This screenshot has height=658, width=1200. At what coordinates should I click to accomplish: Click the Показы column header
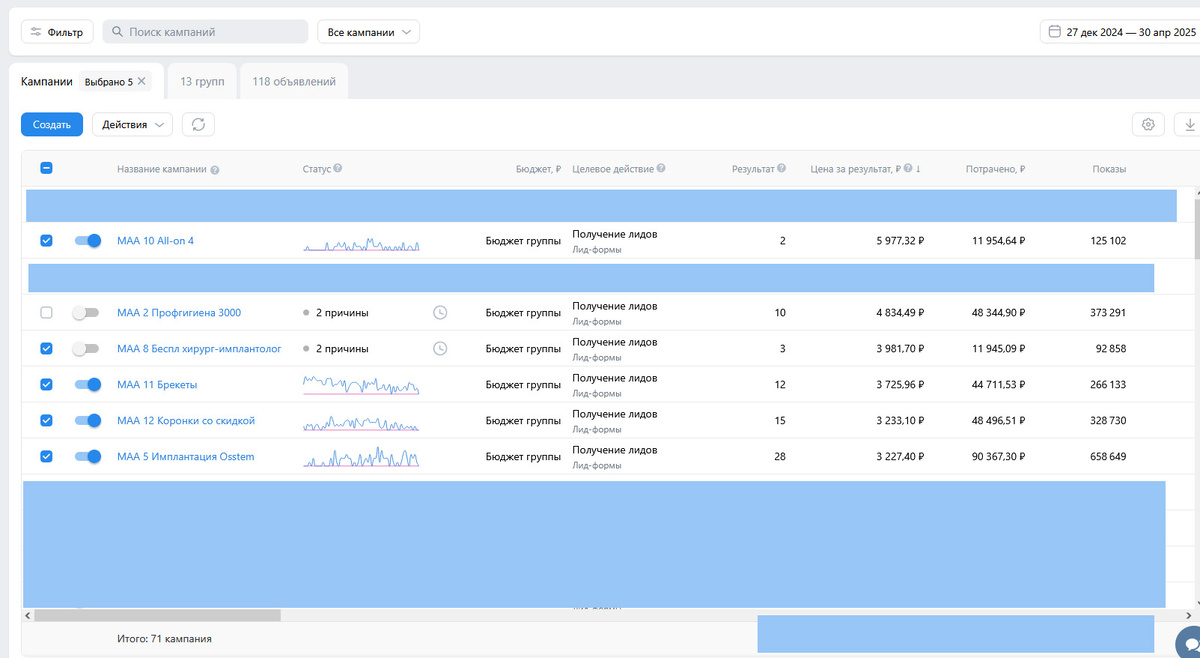[1109, 169]
